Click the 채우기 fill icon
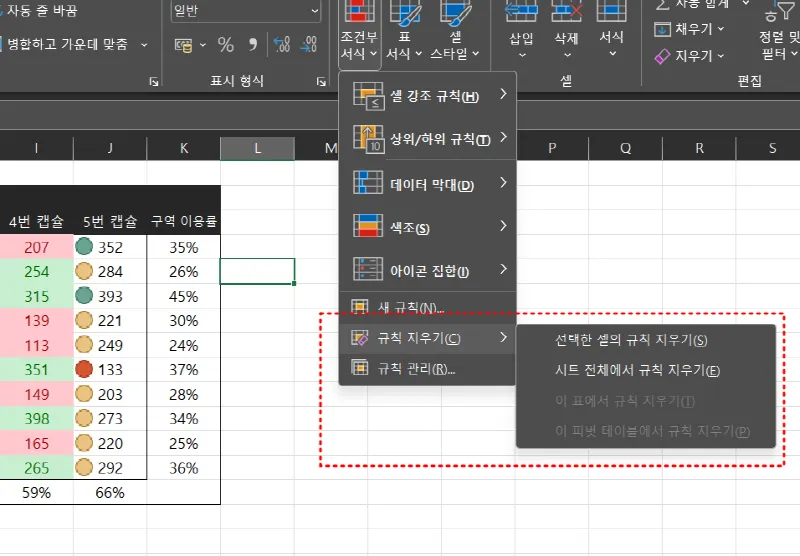Viewport: 800px width, 556px height. pos(662,29)
